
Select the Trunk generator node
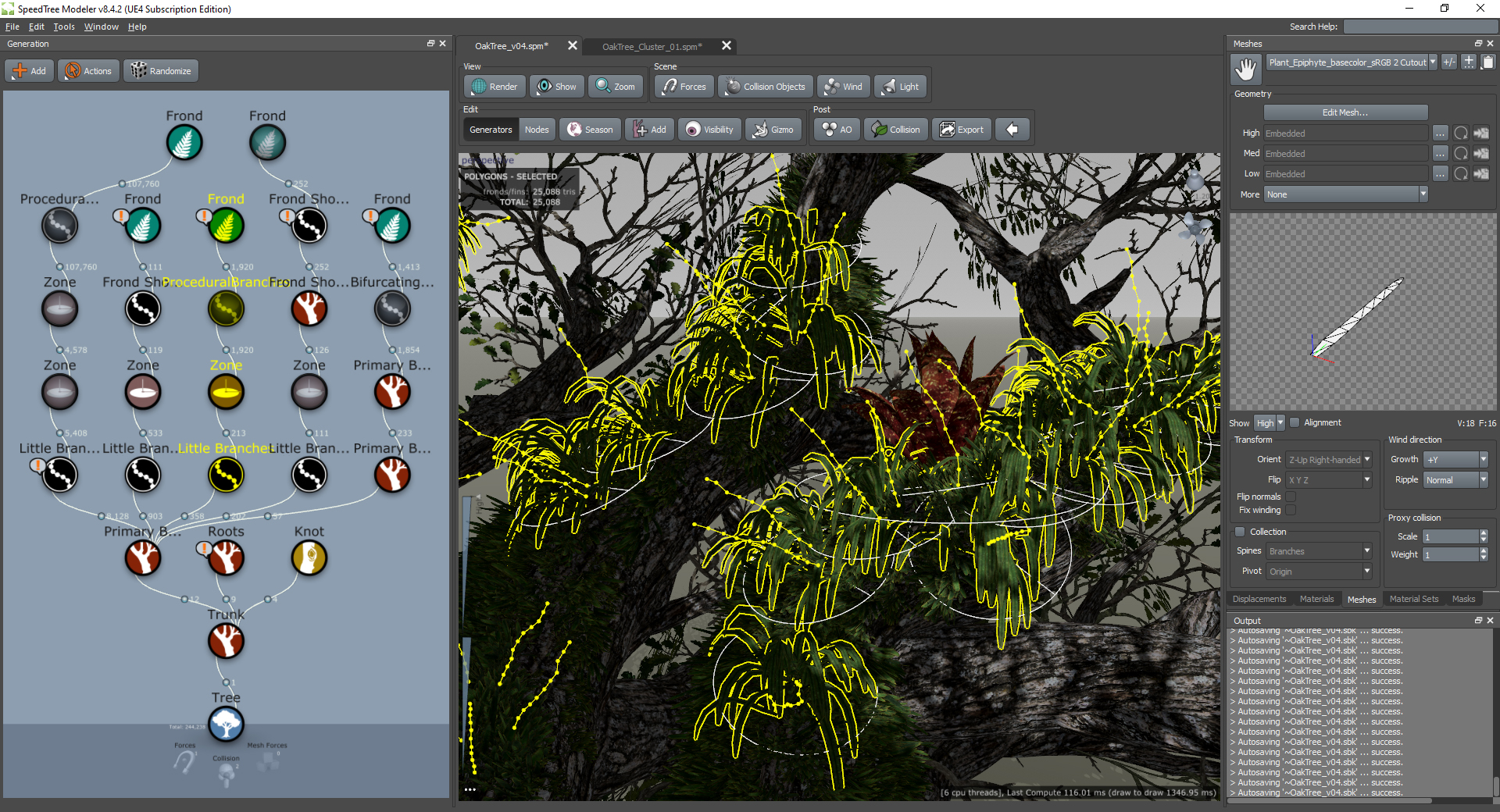coord(226,641)
